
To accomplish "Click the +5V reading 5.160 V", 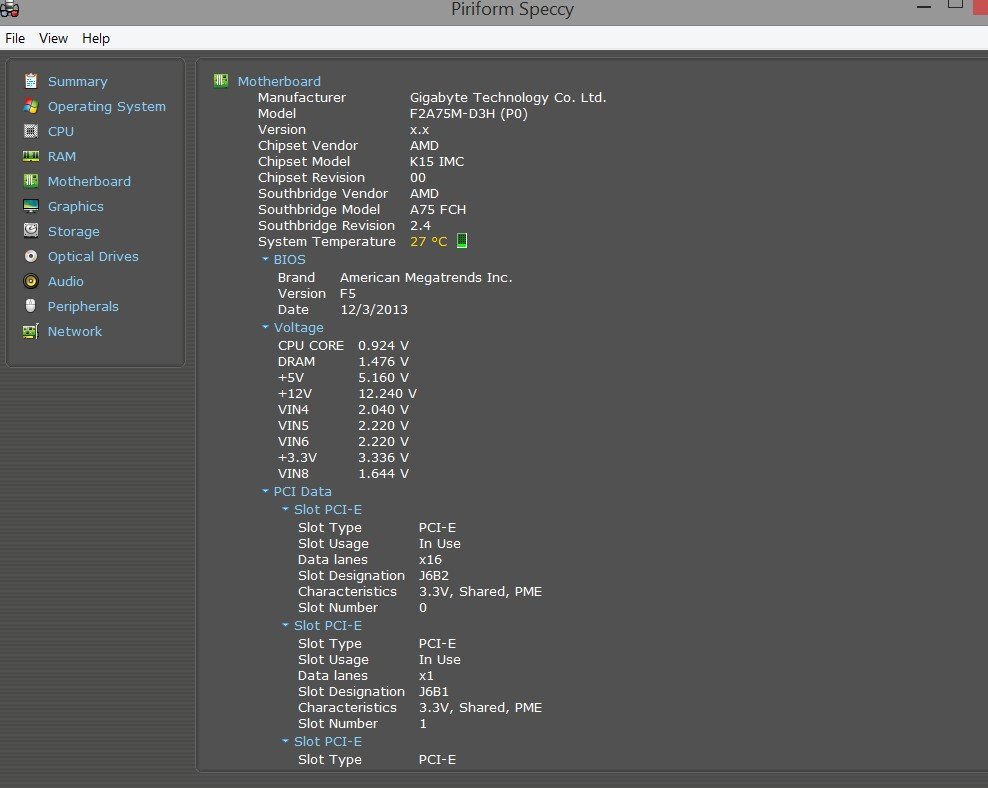I will (383, 378).
